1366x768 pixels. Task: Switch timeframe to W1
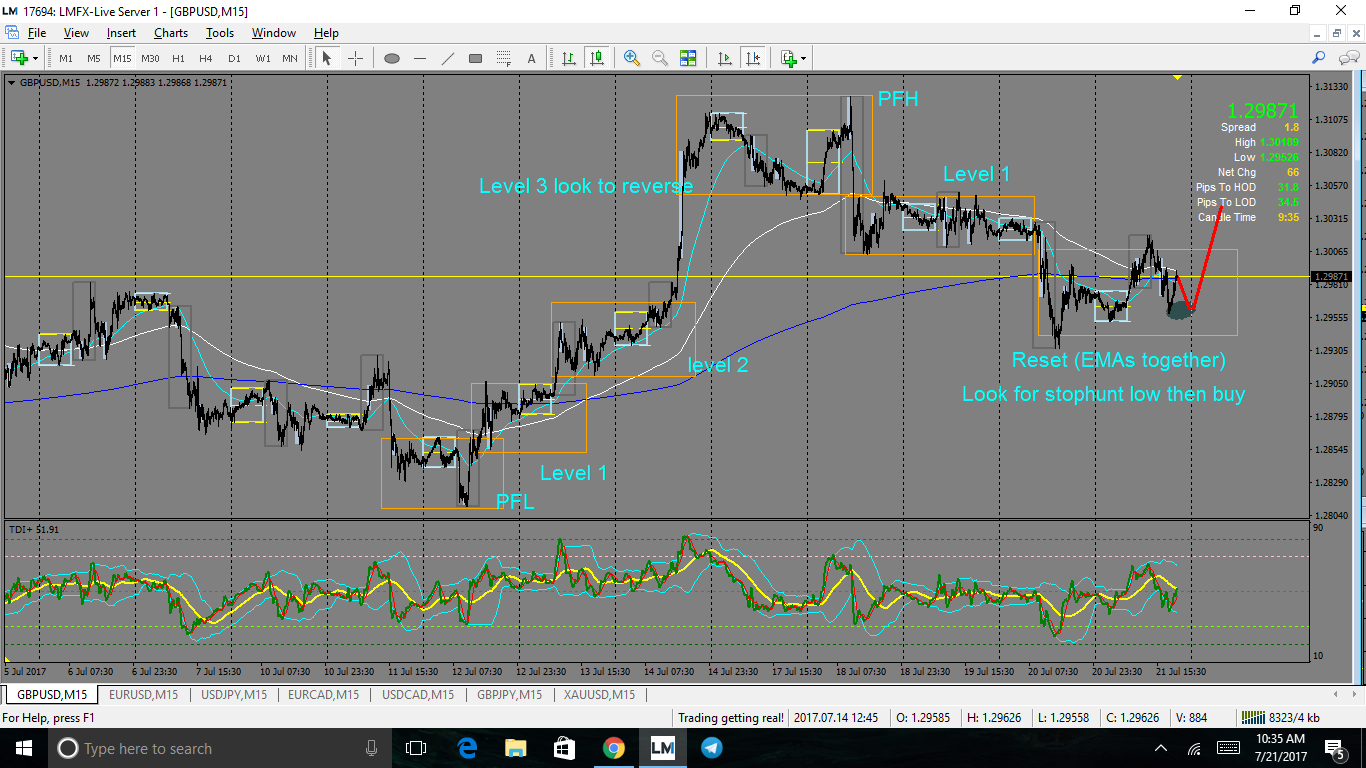[263, 58]
